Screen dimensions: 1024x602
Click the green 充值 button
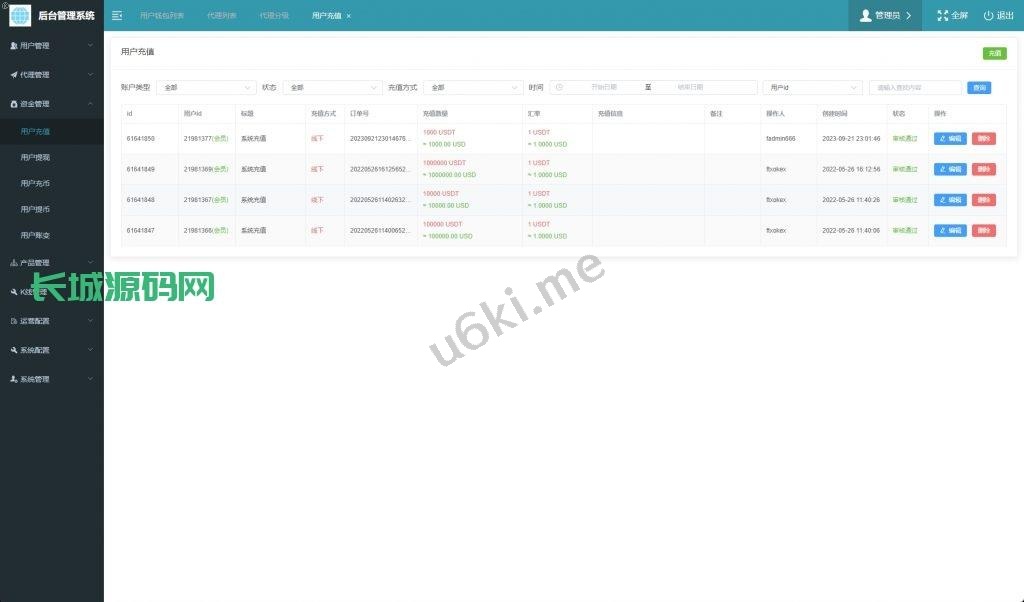pyautogui.click(x=994, y=53)
